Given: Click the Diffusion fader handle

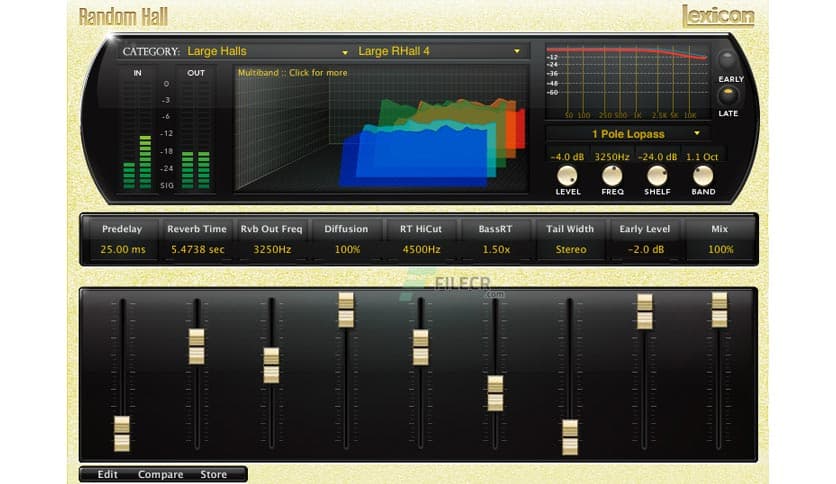Looking at the screenshot, I should (x=346, y=310).
